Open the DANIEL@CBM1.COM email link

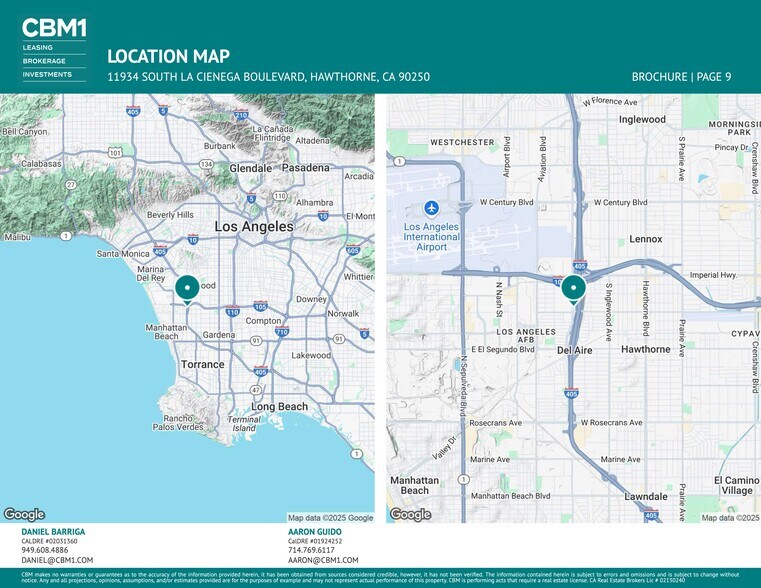(x=57, y=561)
